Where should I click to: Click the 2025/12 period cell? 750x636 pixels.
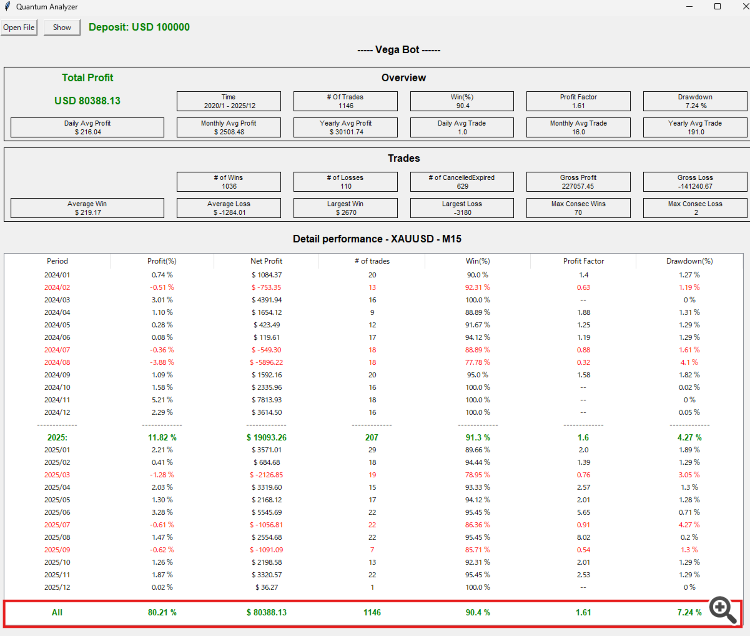57,587
